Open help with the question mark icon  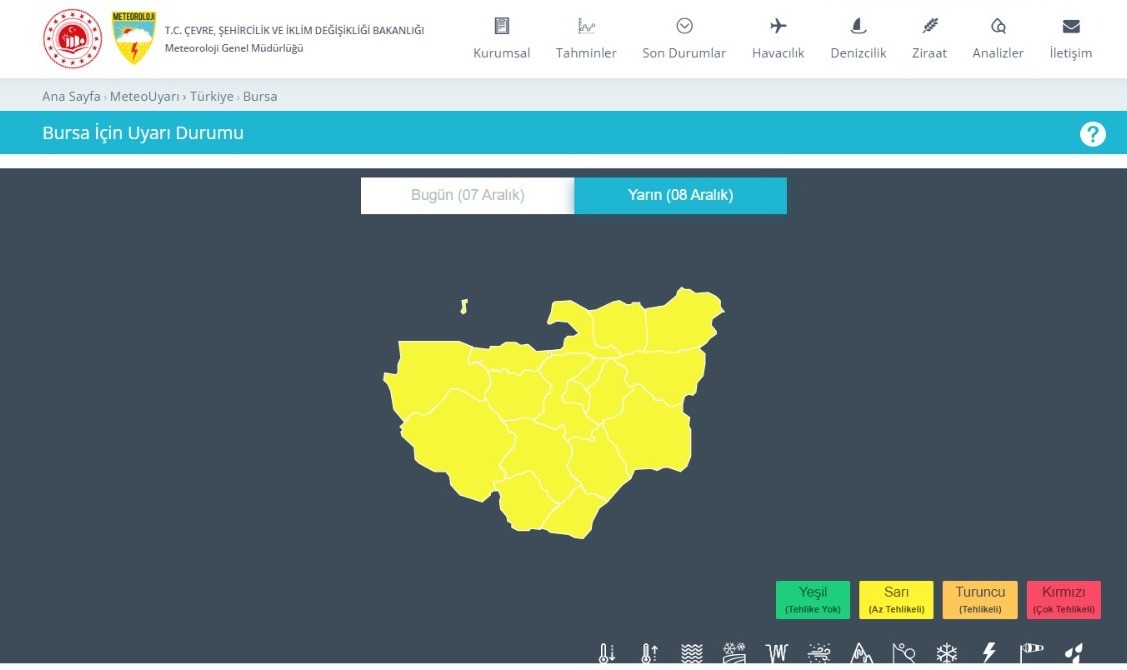[x=1092, y=134]
